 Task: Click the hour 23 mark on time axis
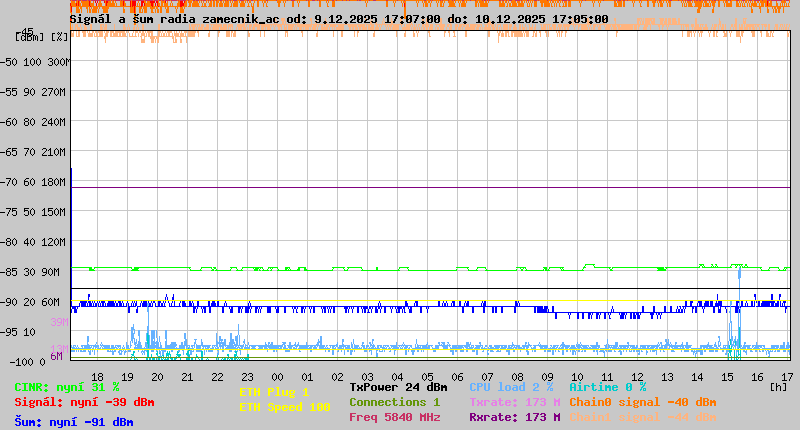247,377
